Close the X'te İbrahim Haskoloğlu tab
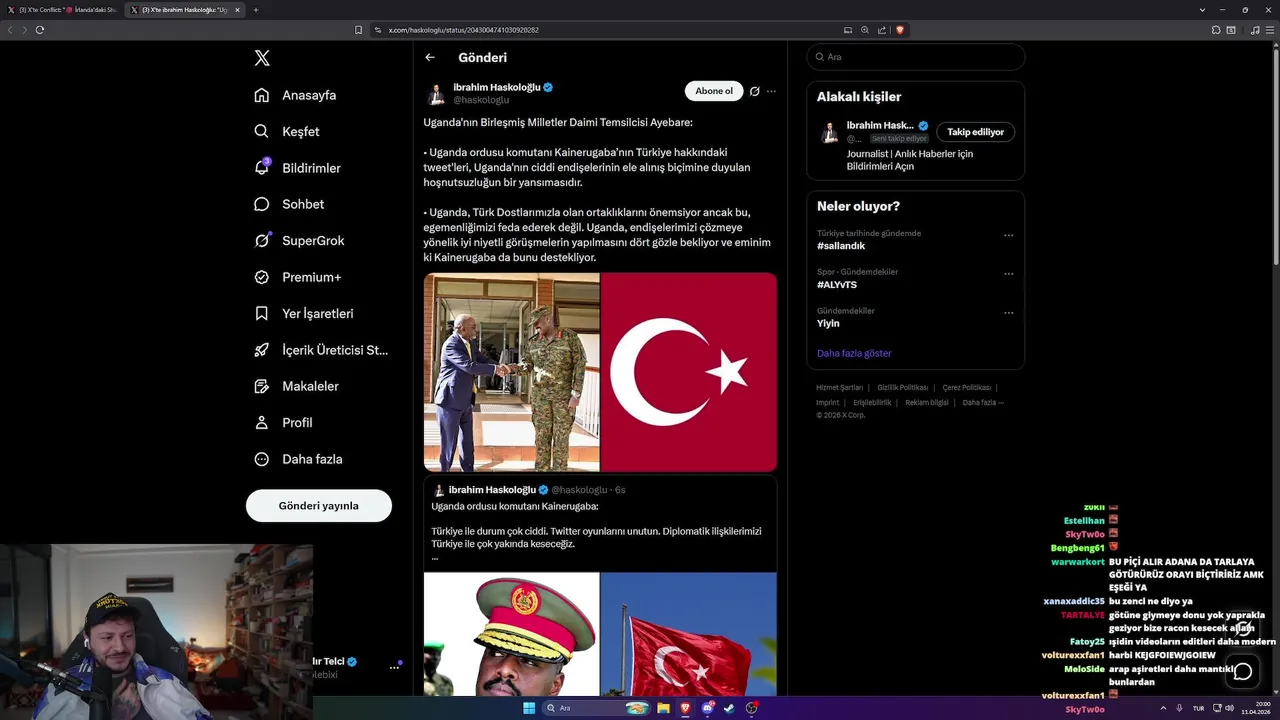Image resolution: width=1280 pixels, height=720 pixels. 237,10
